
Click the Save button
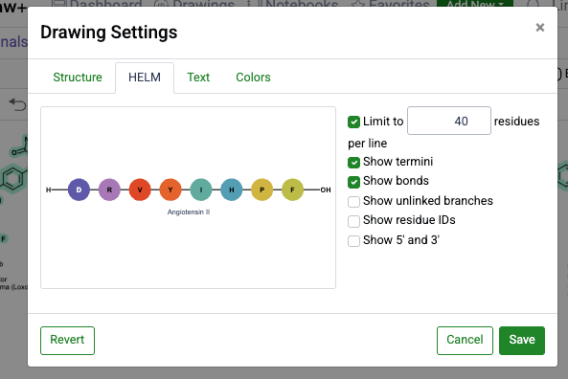tap(522, 340)
